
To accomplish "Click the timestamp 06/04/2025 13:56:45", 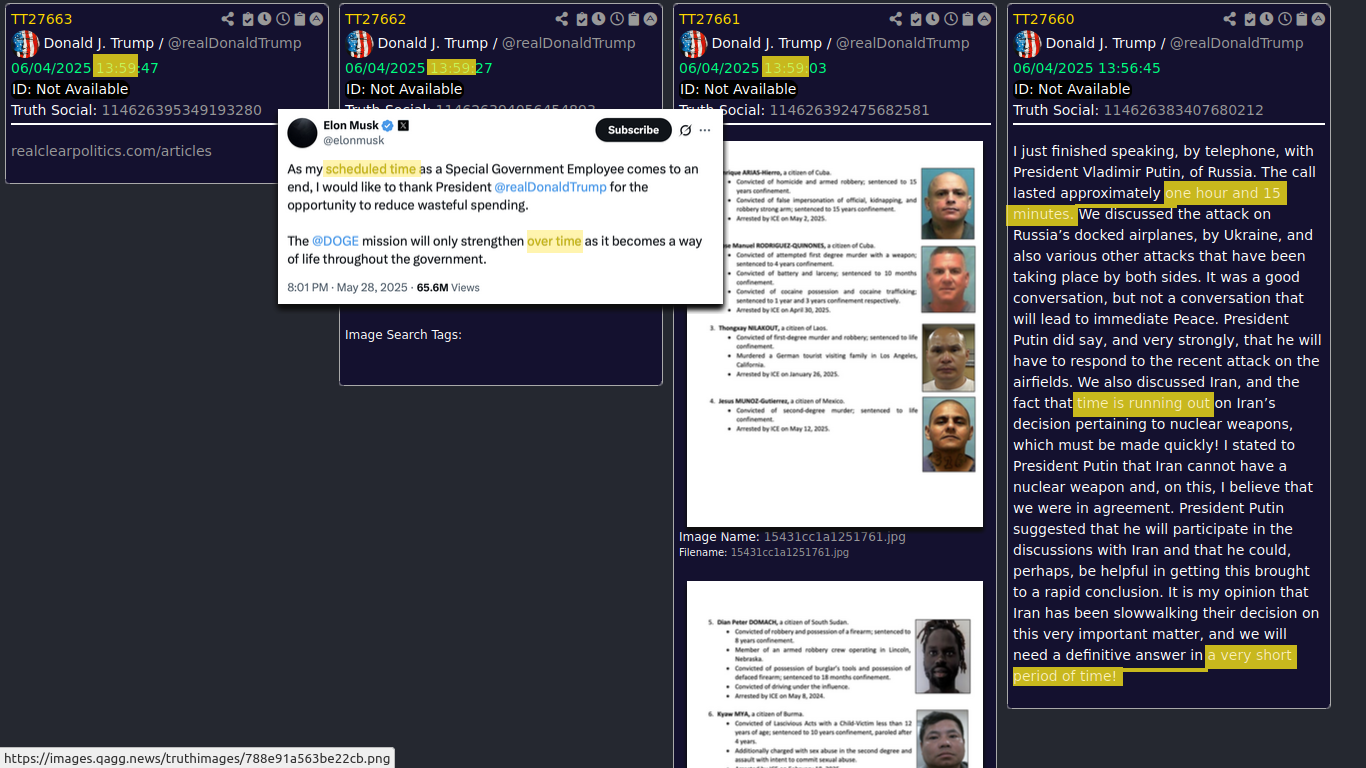I will click(1087, 68).
